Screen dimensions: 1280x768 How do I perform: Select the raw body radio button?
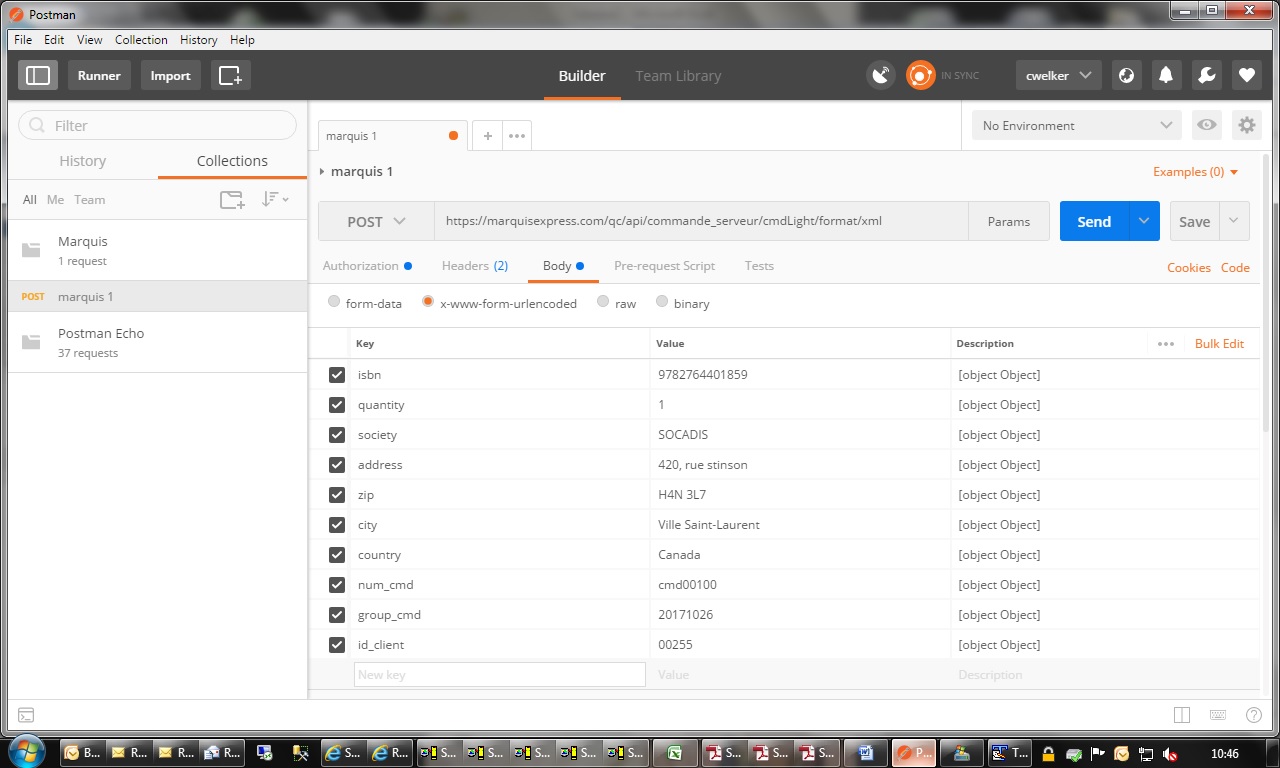pyautogui.click(x=603, y=302)
